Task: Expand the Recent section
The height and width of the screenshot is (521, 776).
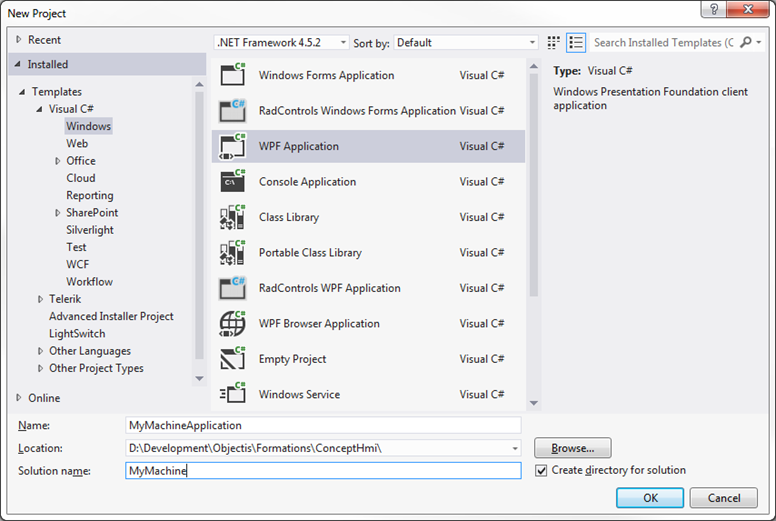Action: pyautogui.click(x=19, y=39)
